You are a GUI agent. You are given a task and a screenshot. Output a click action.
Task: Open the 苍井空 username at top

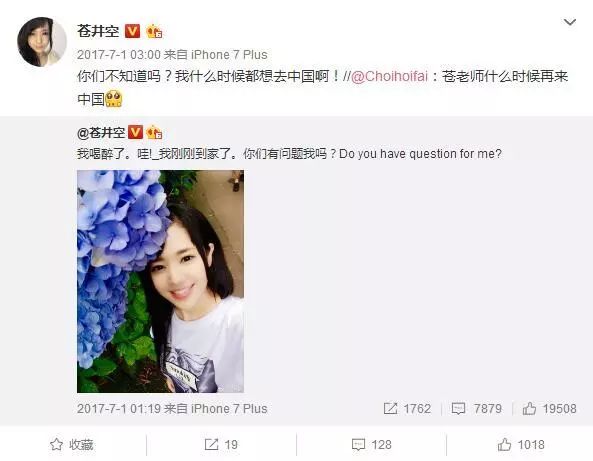point(98,31)
